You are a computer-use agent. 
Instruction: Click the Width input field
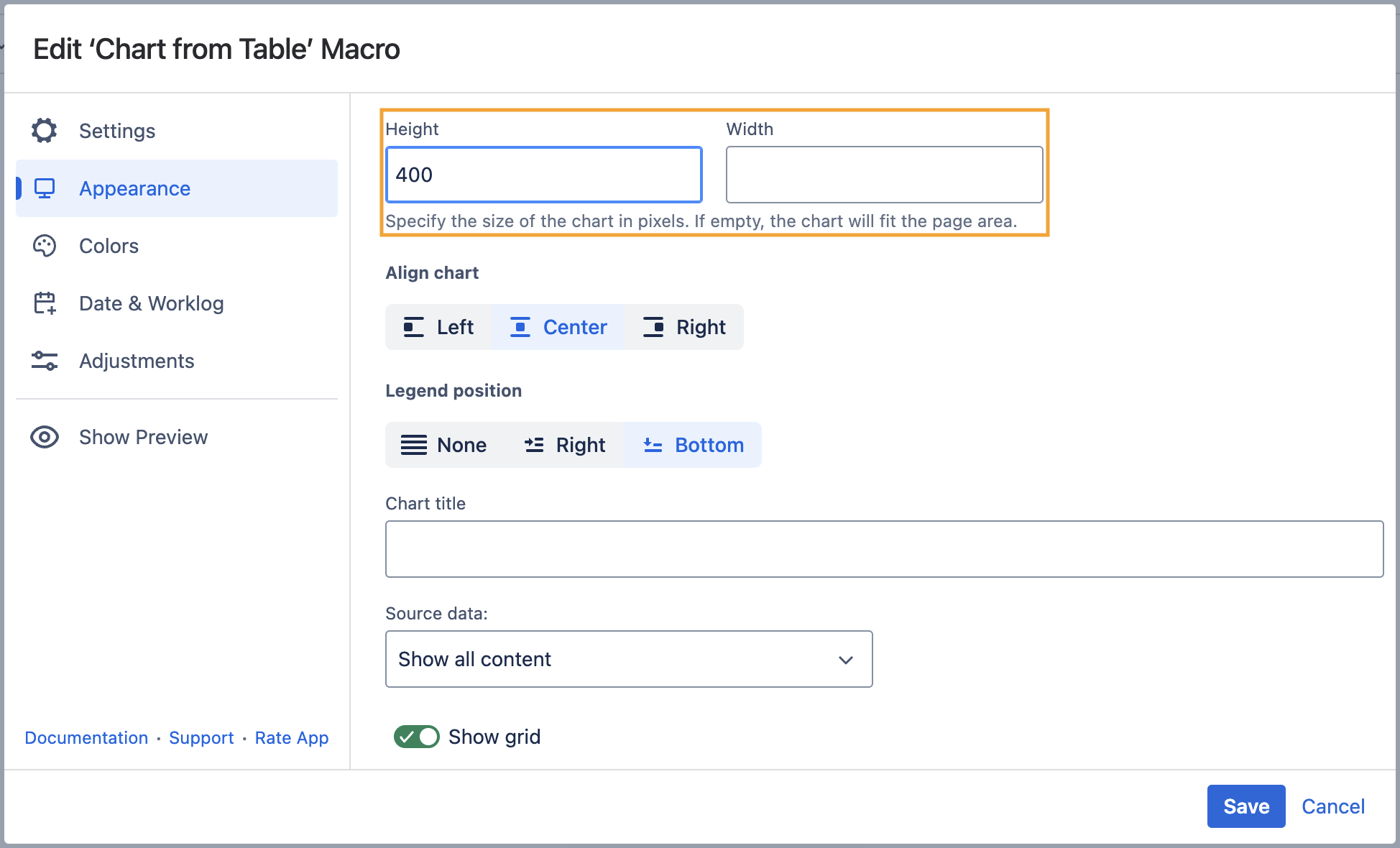884,175
